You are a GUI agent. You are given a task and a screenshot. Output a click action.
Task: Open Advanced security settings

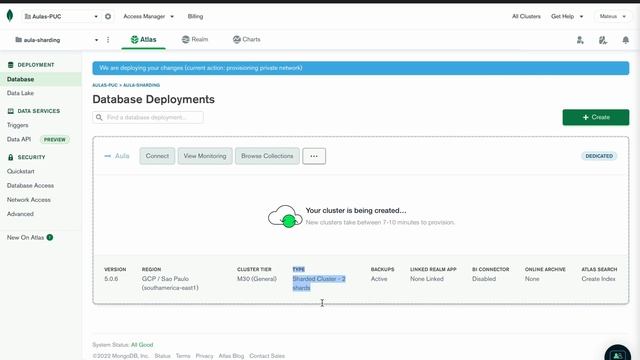click(x=20, y=214)
